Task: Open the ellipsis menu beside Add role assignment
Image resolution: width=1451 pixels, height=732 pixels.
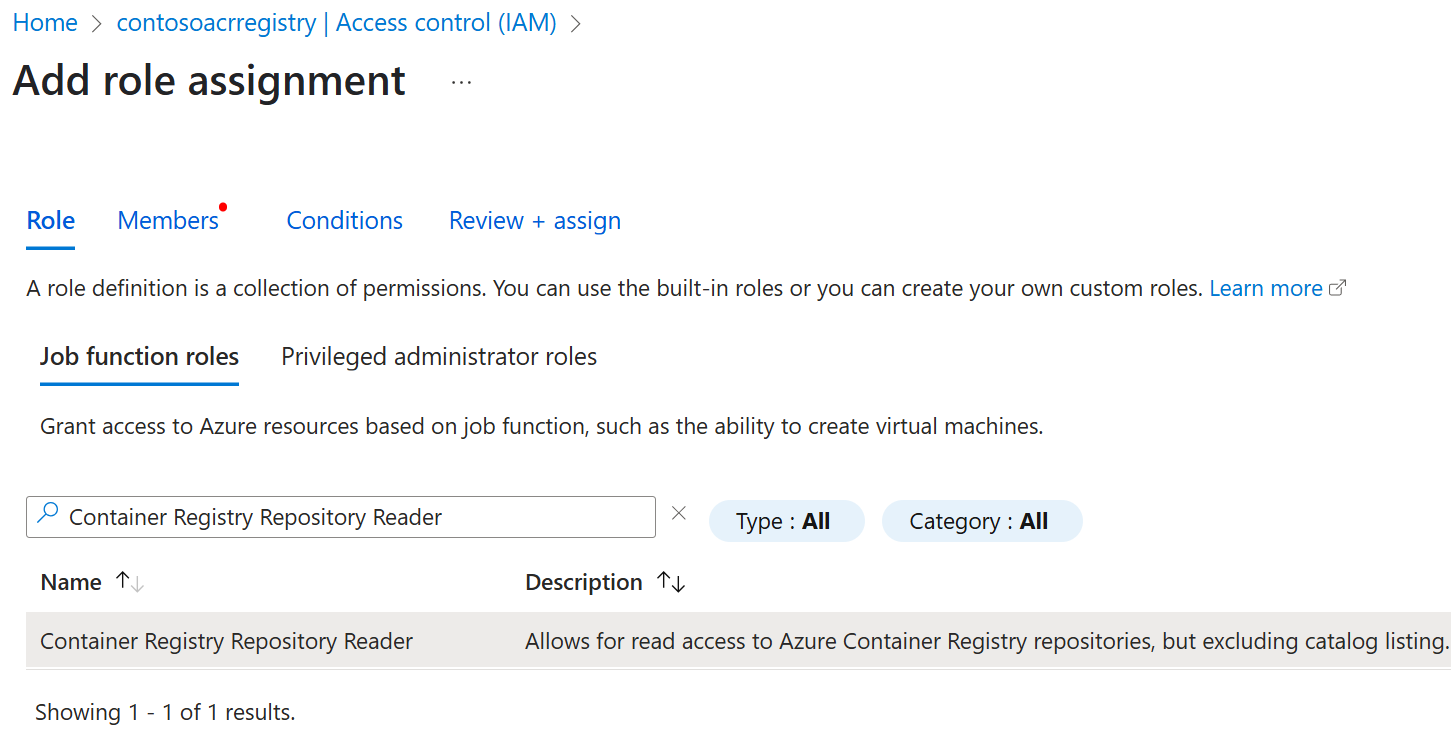Action: pyautogui.click(x=461, y=83)
